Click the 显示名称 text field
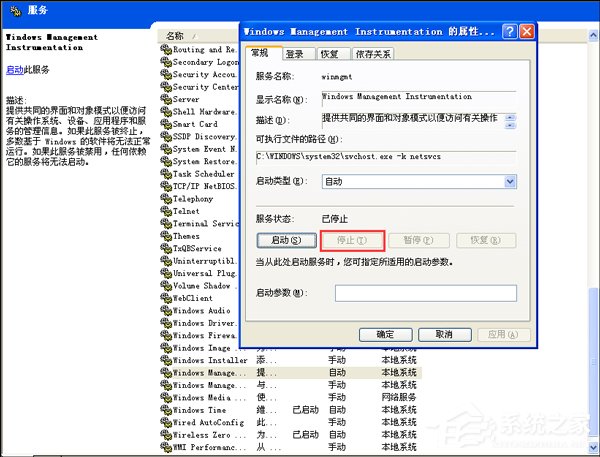This screenshot has width=600, height=457. pyautogui.click(x=419, y=99)
